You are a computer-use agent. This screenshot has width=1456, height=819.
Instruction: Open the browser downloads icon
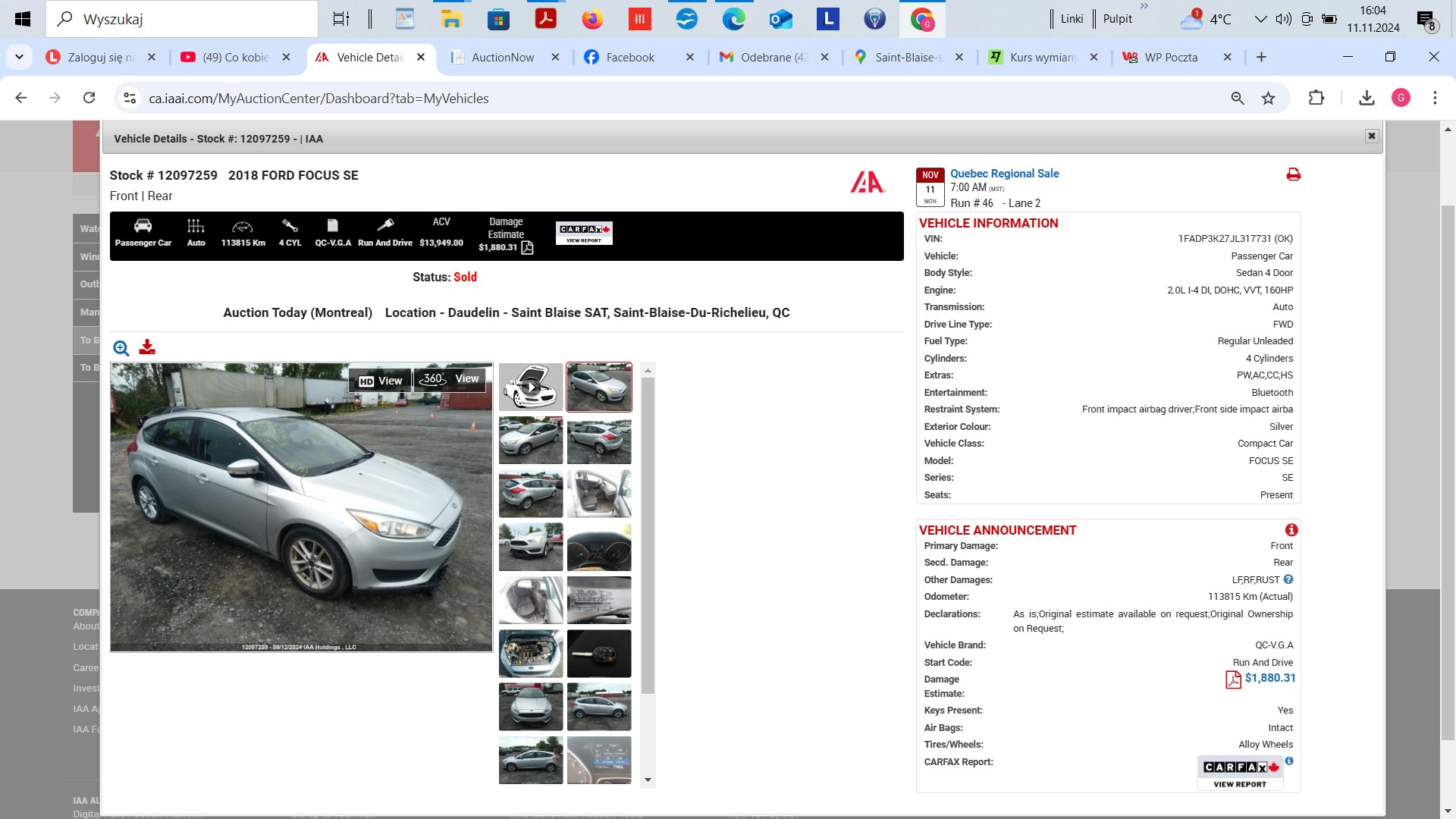1367,98
